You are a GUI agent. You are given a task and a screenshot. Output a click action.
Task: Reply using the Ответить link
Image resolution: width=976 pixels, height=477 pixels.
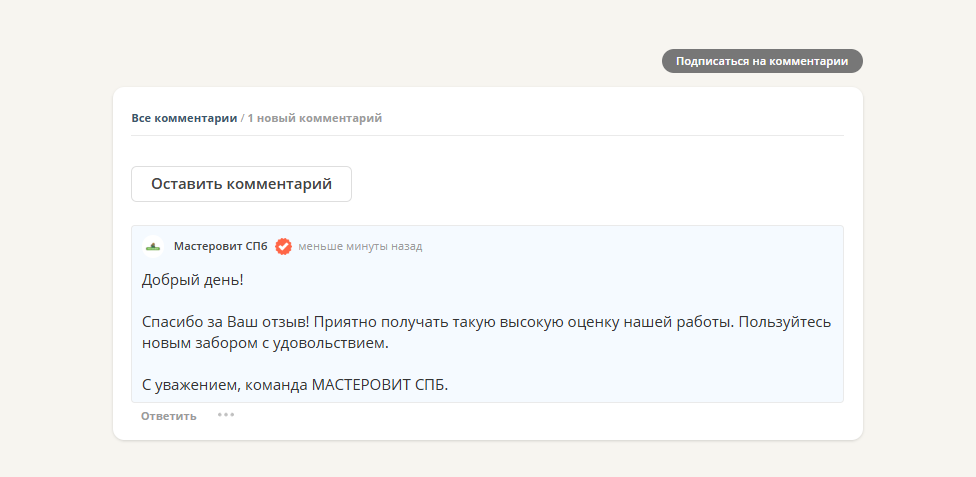(168, 416)
